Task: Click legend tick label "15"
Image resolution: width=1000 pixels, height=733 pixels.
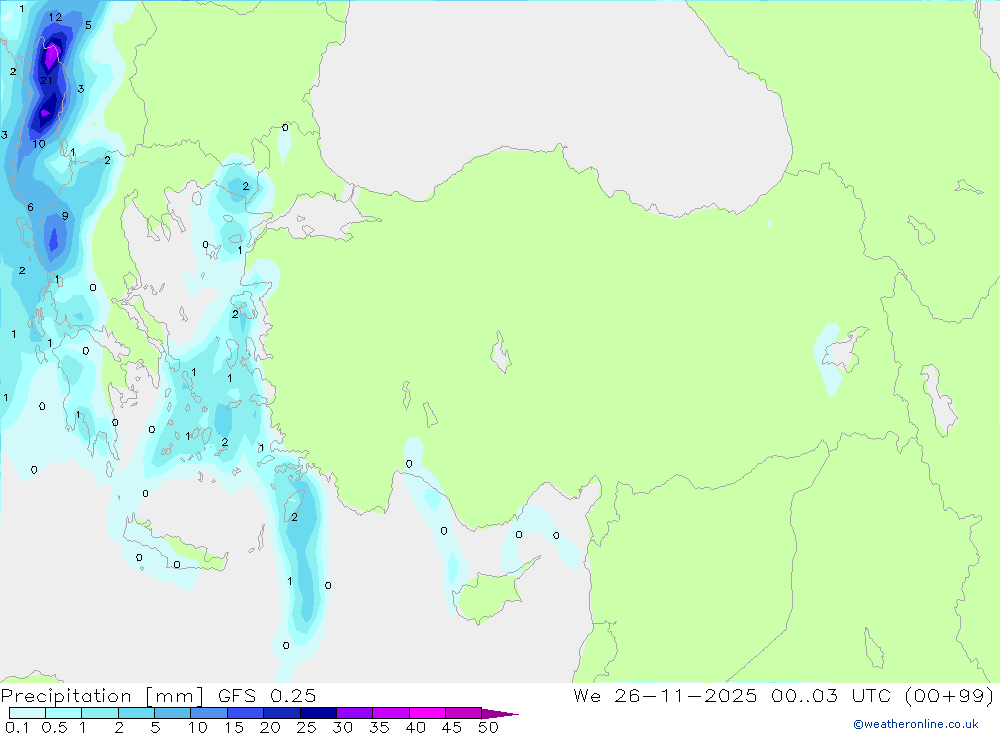Action: [234, 727]
